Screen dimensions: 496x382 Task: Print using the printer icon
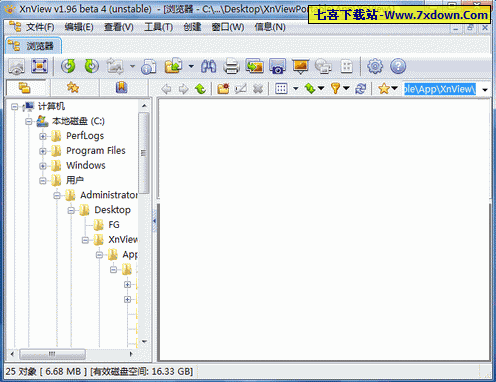[x=231, y=66]
